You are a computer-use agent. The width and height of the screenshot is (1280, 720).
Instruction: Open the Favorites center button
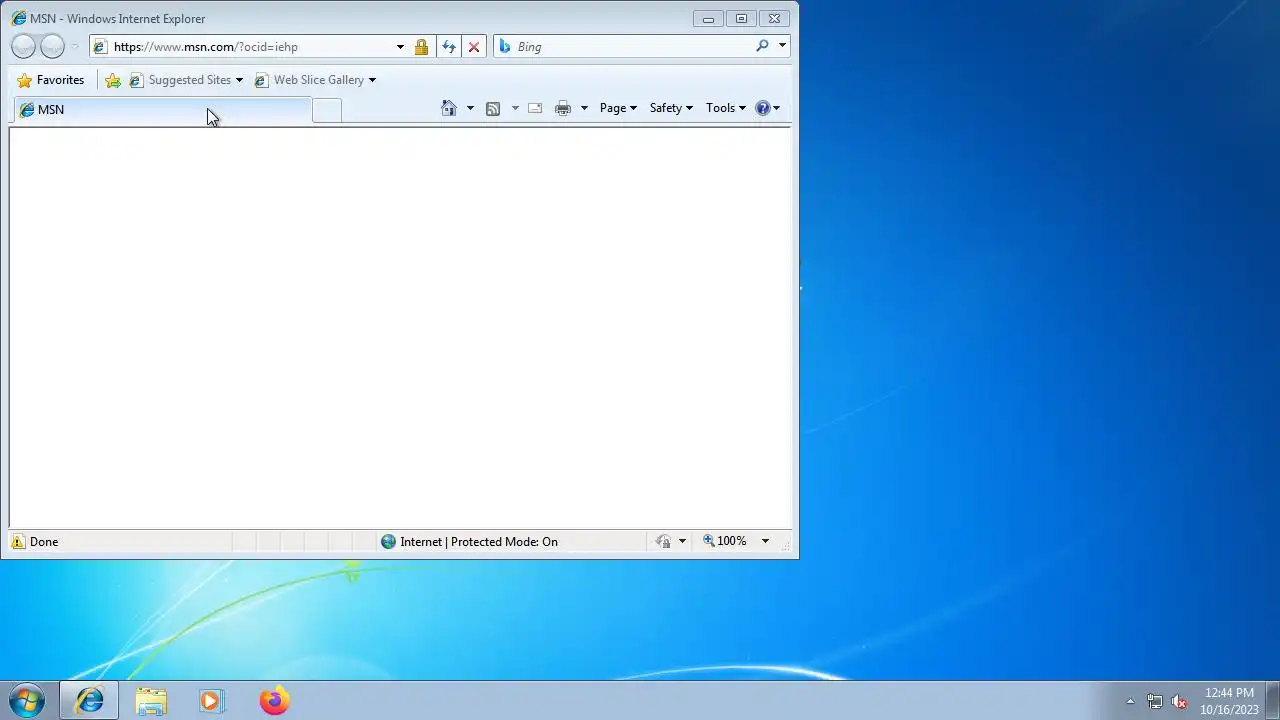point(51,80)
